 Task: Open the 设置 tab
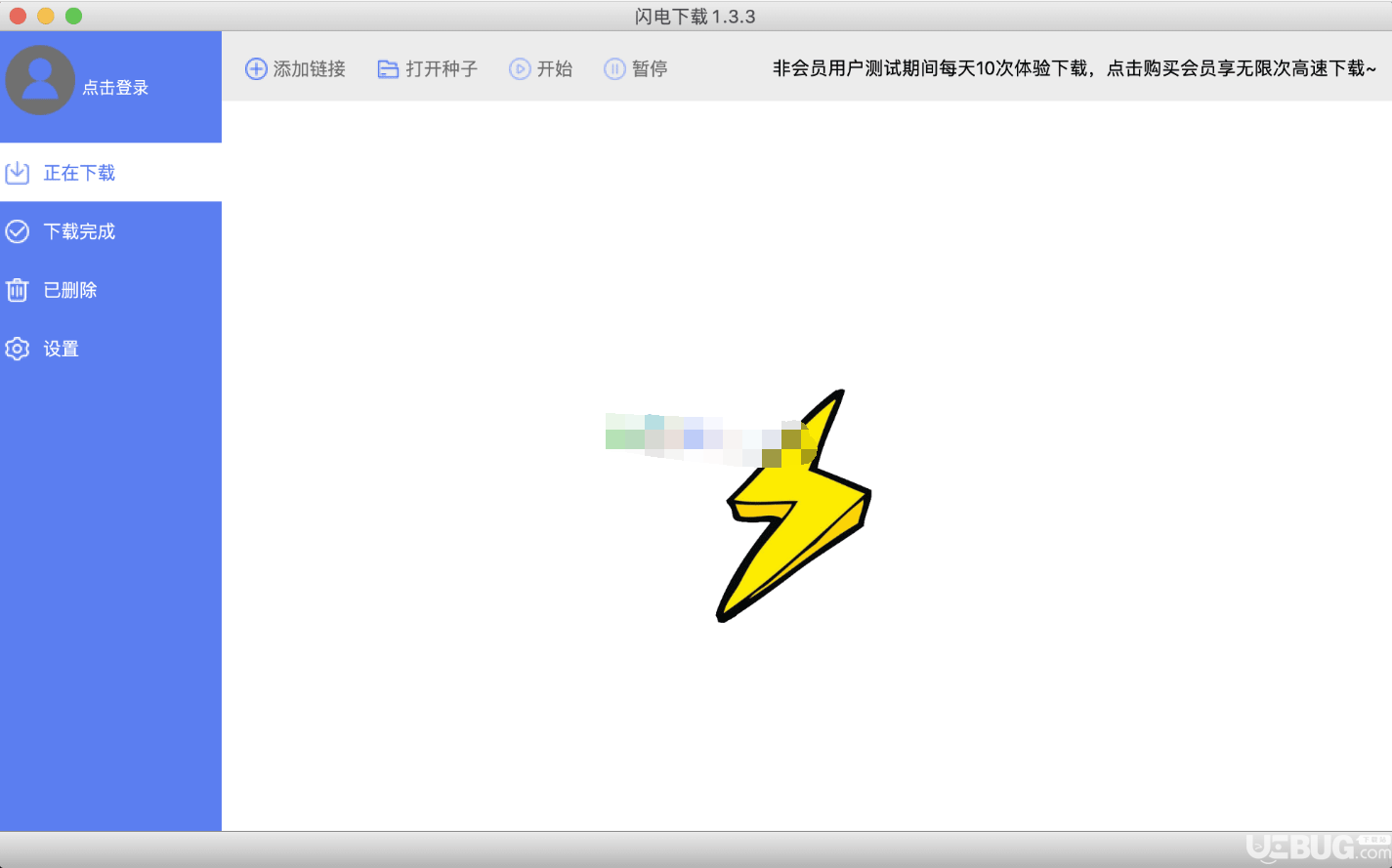point(110,349)
